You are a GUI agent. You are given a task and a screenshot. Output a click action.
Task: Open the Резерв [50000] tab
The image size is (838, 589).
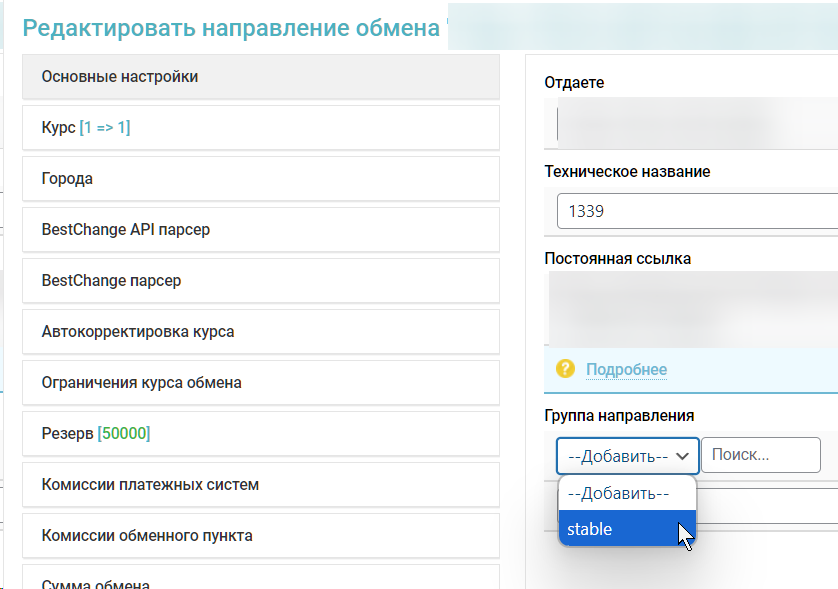click(x=260, y=434)
